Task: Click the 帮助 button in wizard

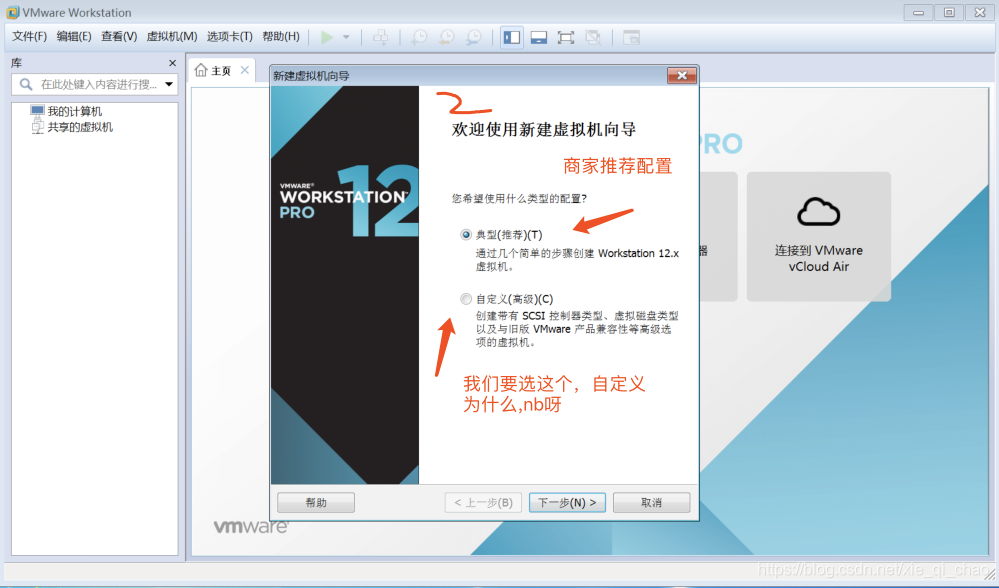Action: tap(315, 502)
